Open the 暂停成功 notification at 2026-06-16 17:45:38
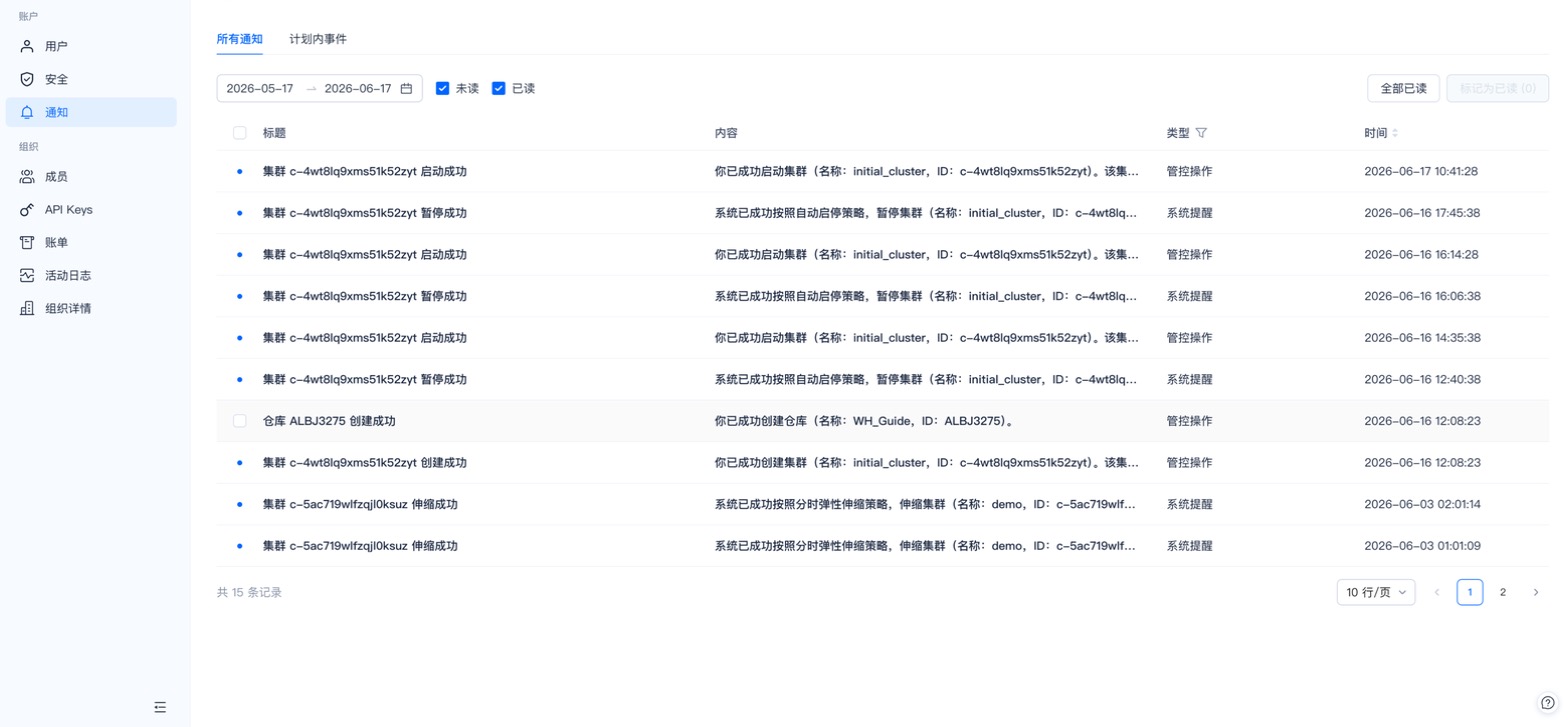The height and width of the screenshot is (727, 1568). pyautogui.click(x=883, y=213)
